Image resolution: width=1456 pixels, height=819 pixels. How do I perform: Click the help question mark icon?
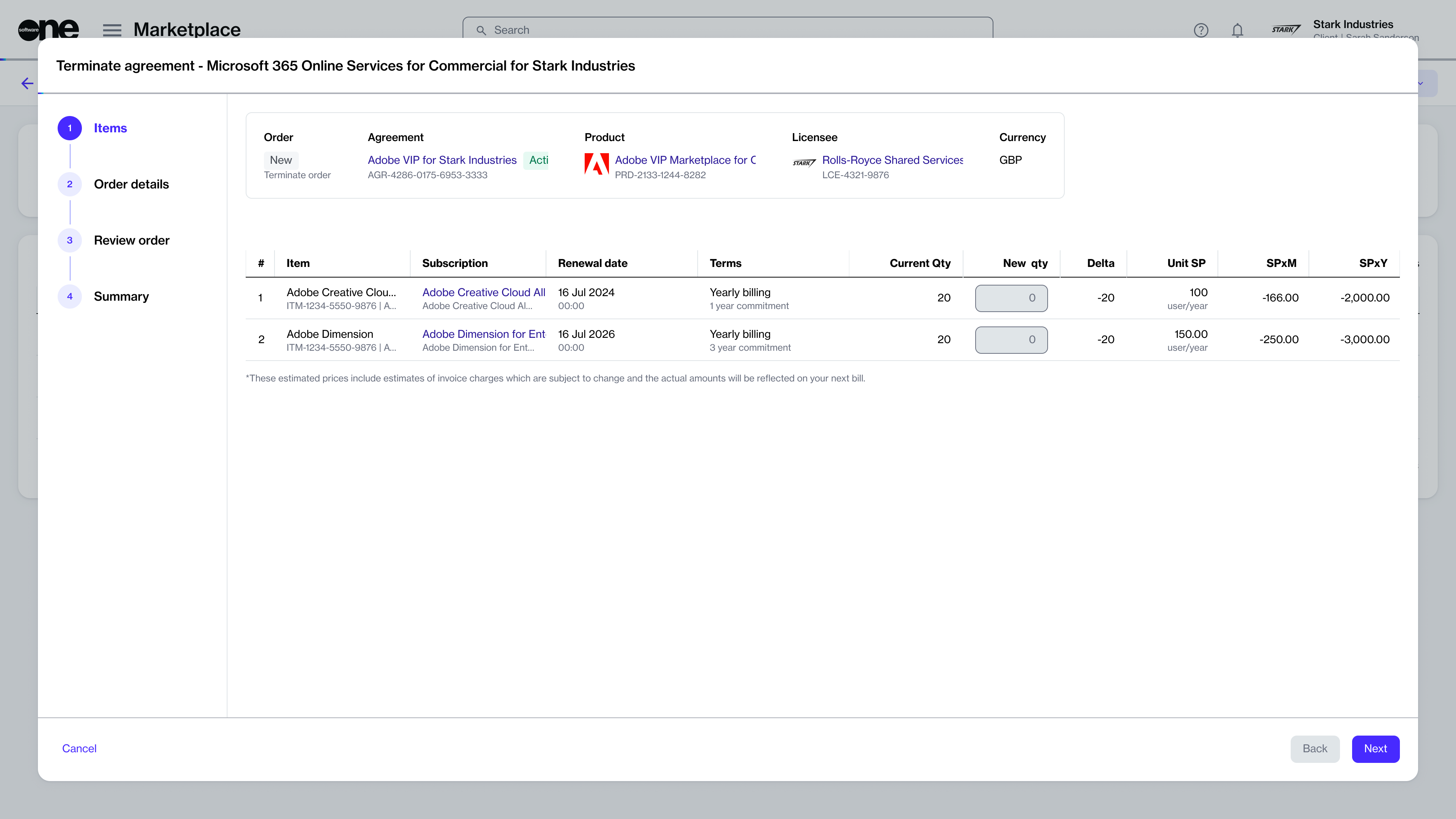click(1200, 30)
